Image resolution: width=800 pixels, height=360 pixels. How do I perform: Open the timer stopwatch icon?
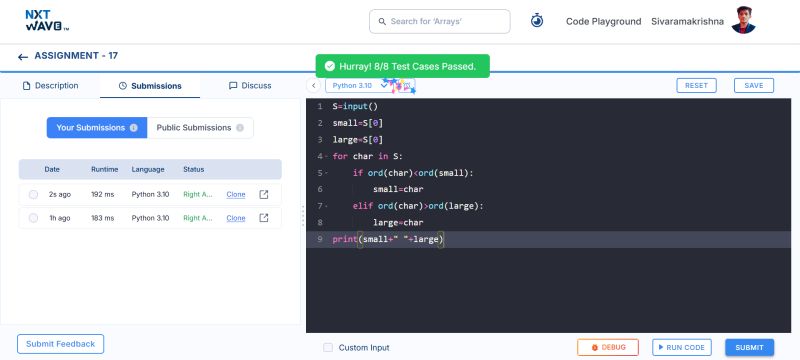[537, 21]
